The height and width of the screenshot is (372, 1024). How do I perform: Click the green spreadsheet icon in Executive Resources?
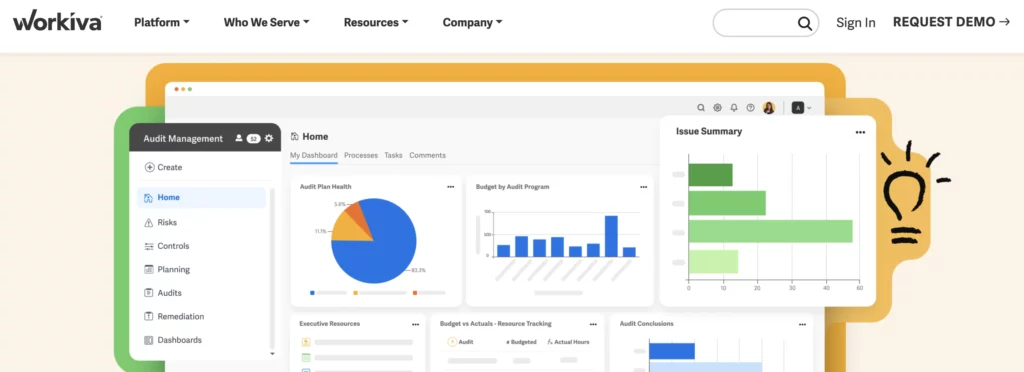(306, 358)
